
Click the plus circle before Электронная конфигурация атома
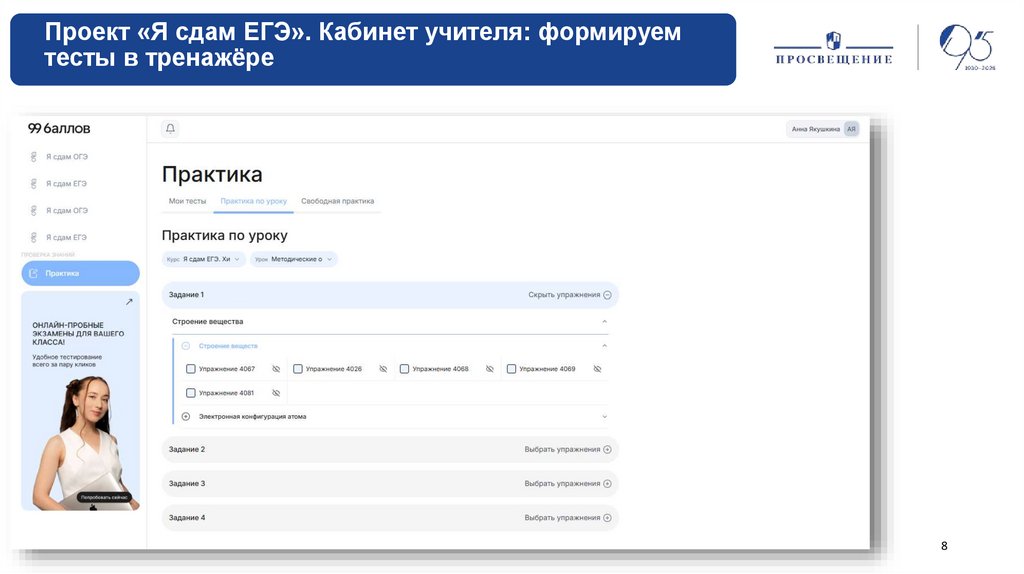(x=185, y=417)
